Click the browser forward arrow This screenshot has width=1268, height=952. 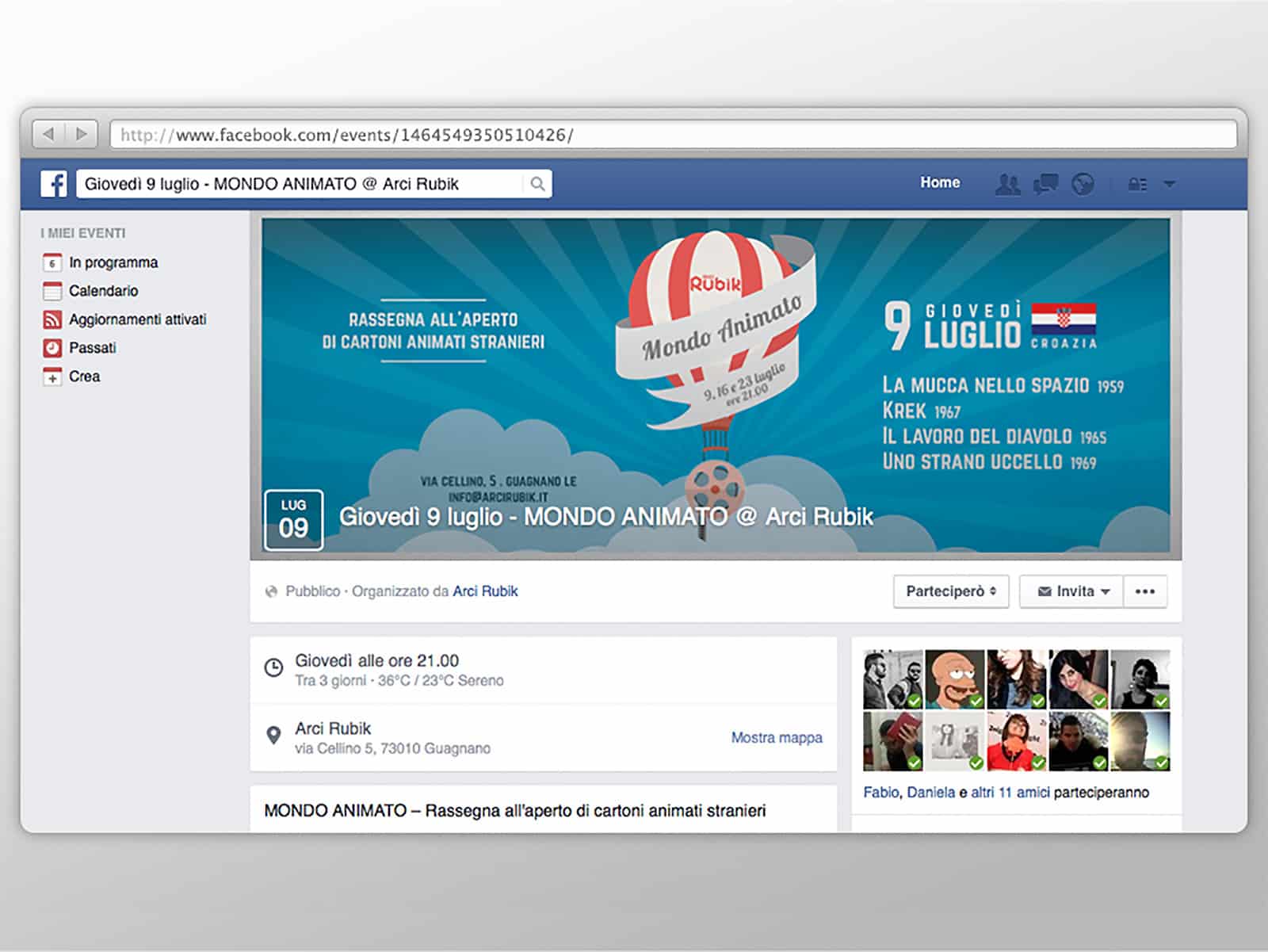82,134
